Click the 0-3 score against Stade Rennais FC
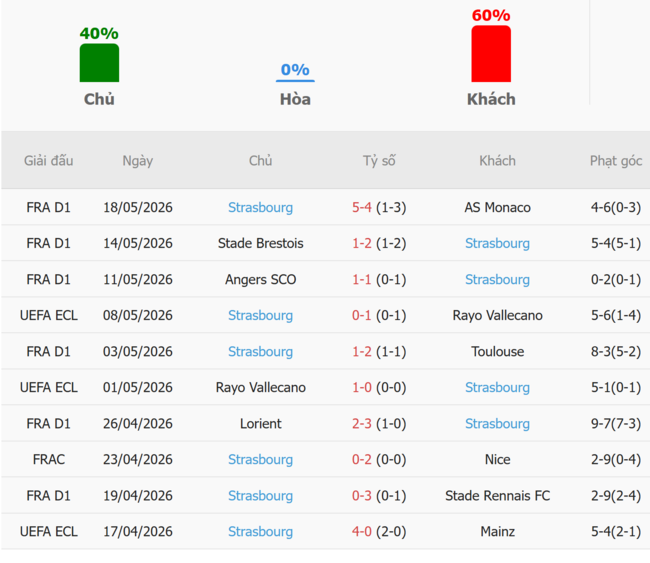650x563 pixels. [361, 495]
